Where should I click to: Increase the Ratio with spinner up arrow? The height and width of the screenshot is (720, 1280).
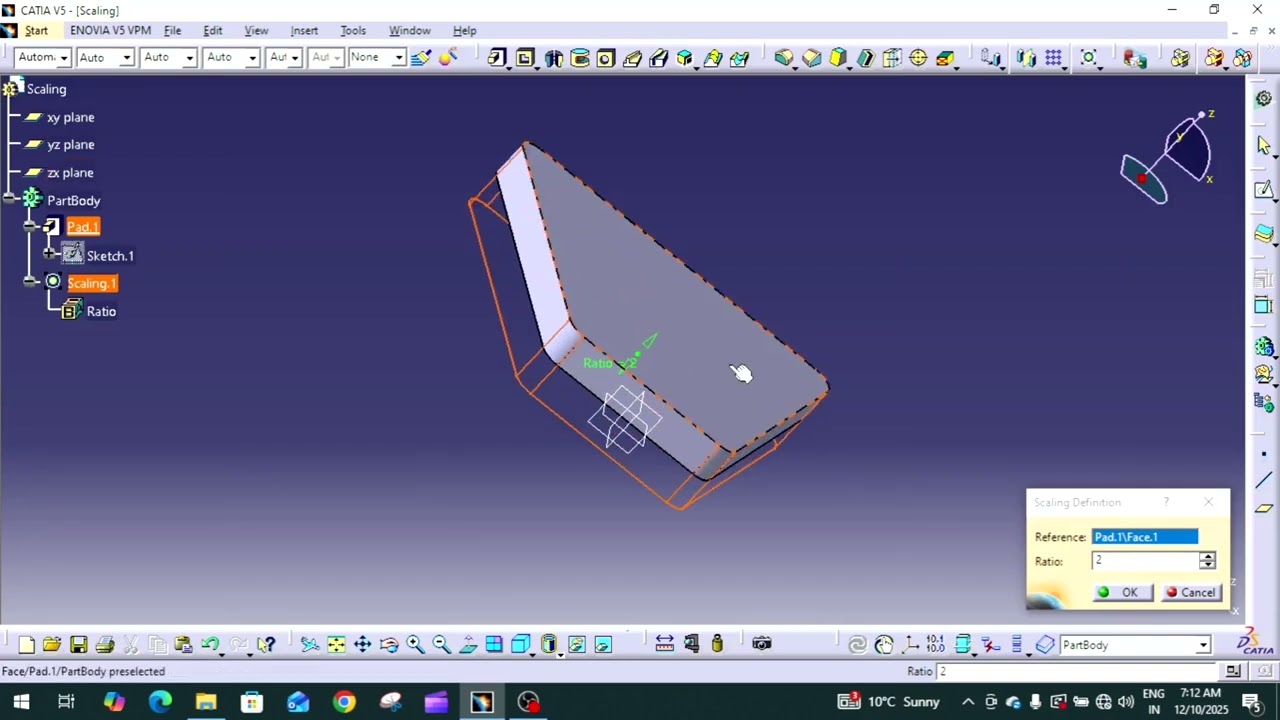tap(1208, 557)
